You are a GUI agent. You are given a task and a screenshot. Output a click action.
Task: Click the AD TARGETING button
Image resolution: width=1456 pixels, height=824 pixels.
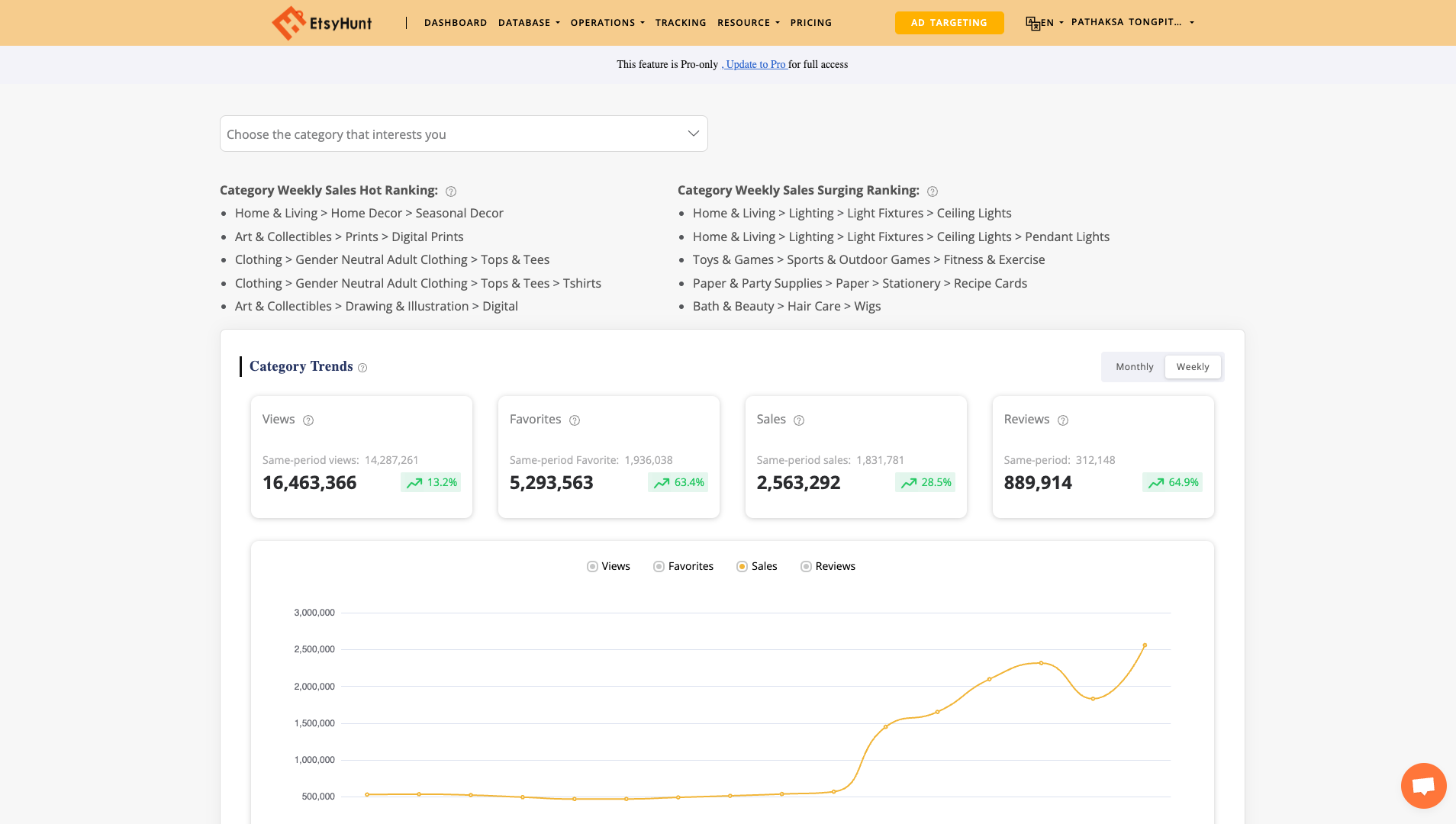949,22
